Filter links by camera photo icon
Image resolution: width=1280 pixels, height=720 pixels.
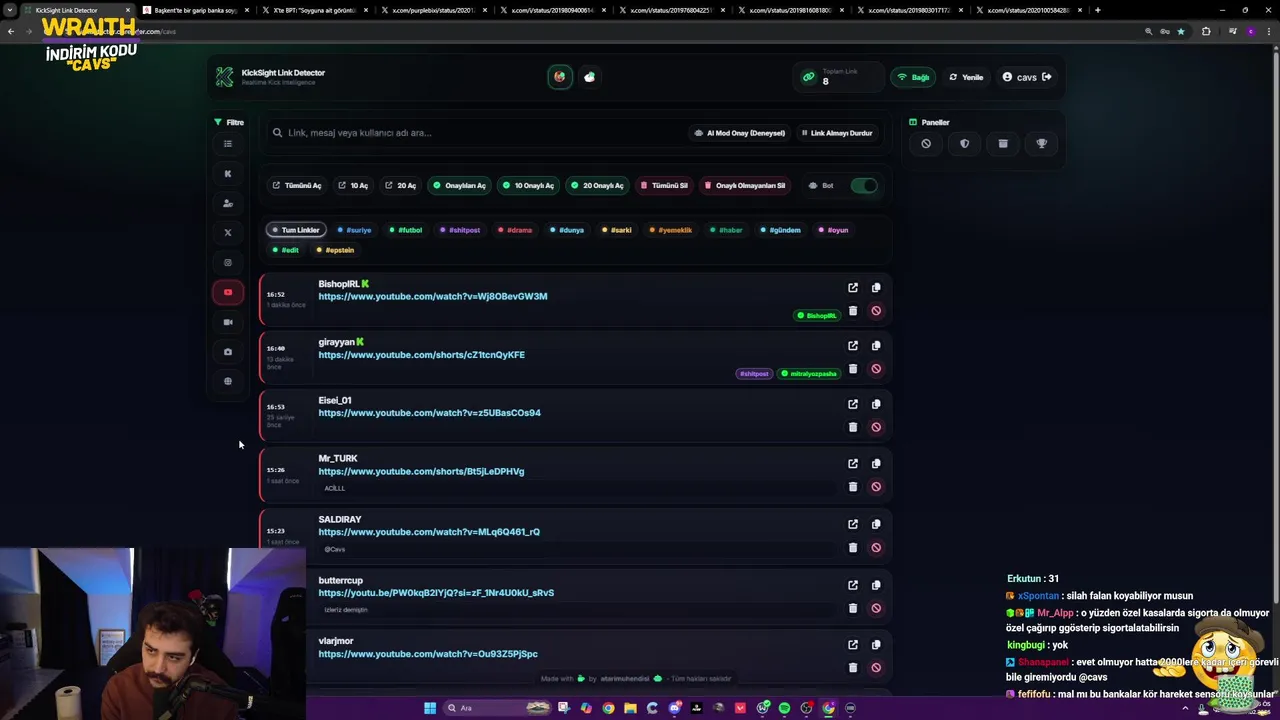click(x=228, y=352)
